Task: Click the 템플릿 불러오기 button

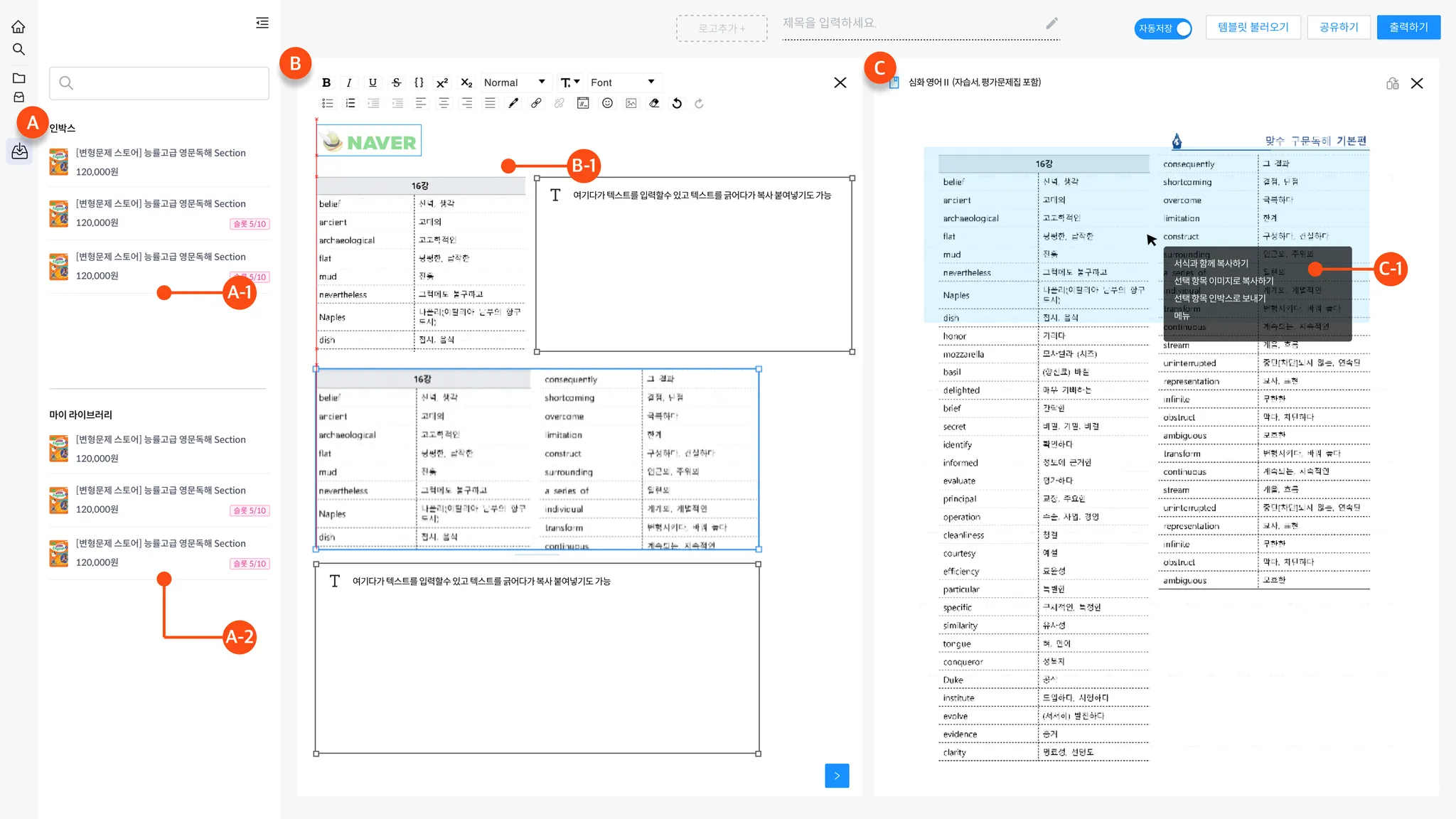Action: click(x=1253, y=27)
